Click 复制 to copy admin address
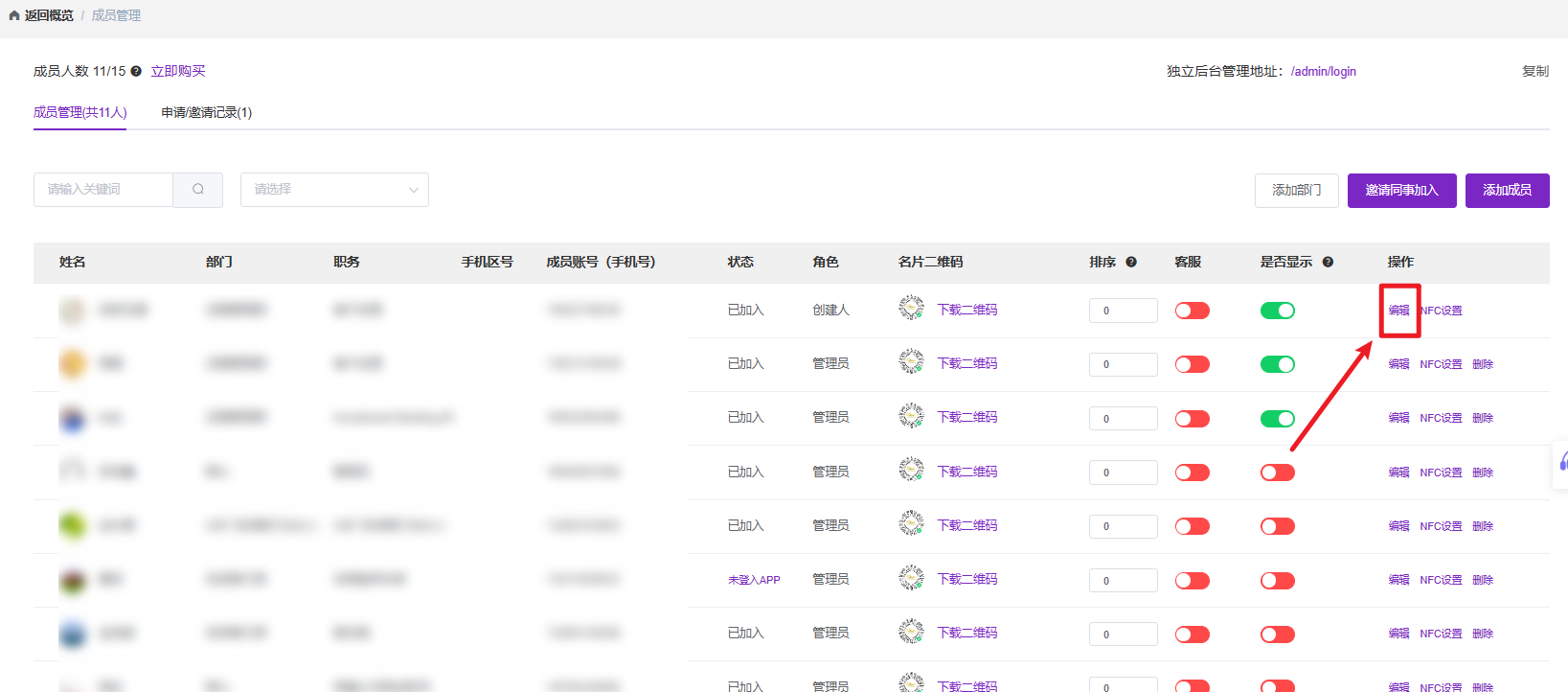This screenshot has width=1568, height=692. click(1534, 71)
